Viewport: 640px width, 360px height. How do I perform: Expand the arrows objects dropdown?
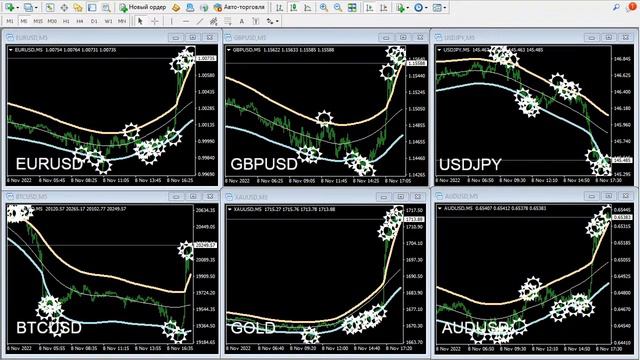tap(278, 21)
